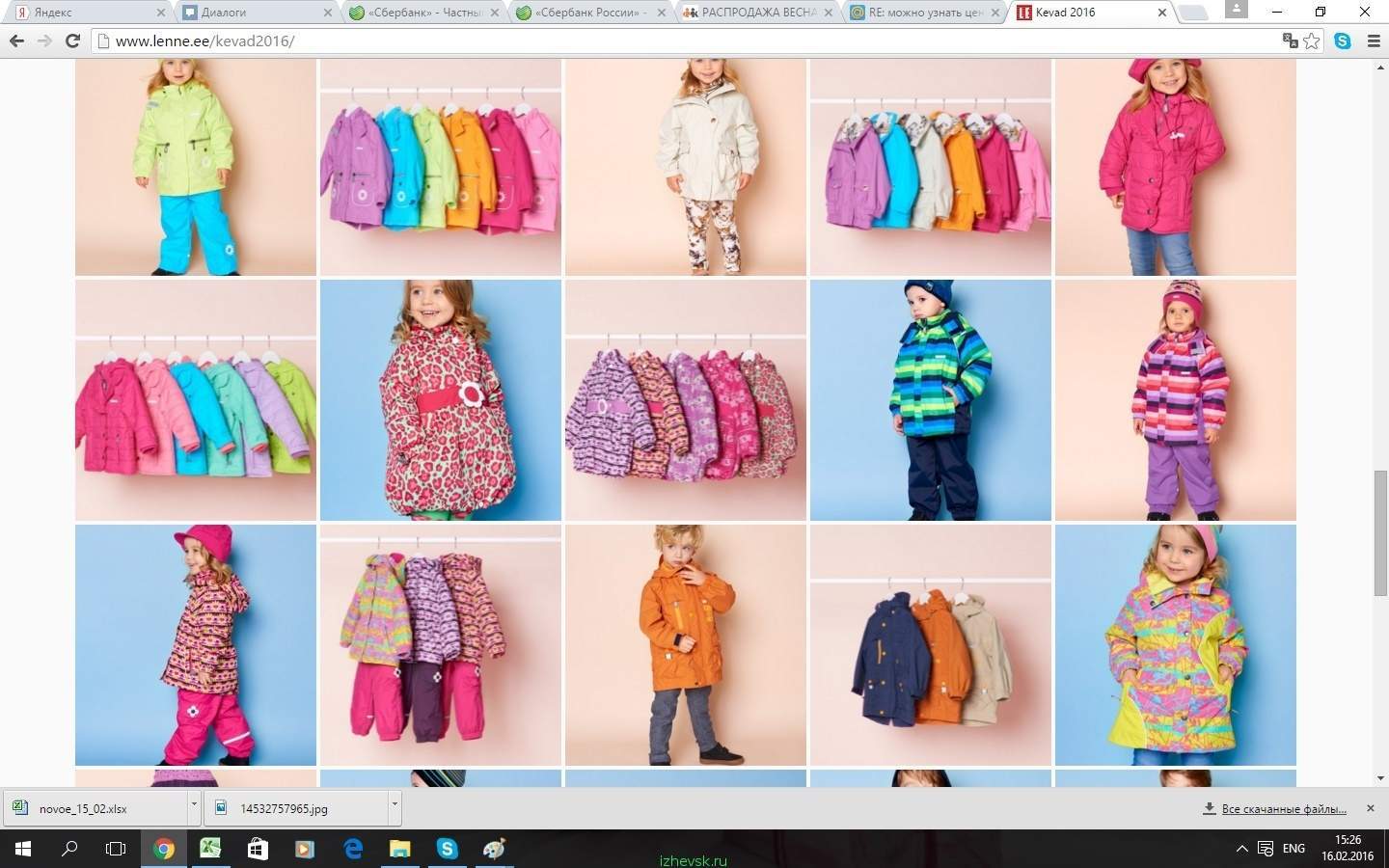Expand options for novoe_15_02.xlsx download
This screenshot has width=1389, height=868.
click(x=194, y=808)
